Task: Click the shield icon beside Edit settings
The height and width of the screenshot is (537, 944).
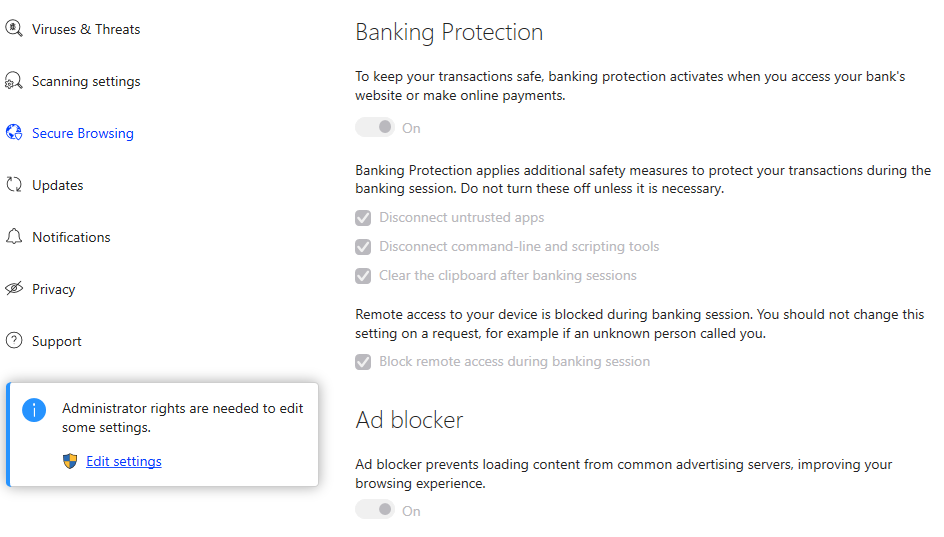Action: pos(70,461)
